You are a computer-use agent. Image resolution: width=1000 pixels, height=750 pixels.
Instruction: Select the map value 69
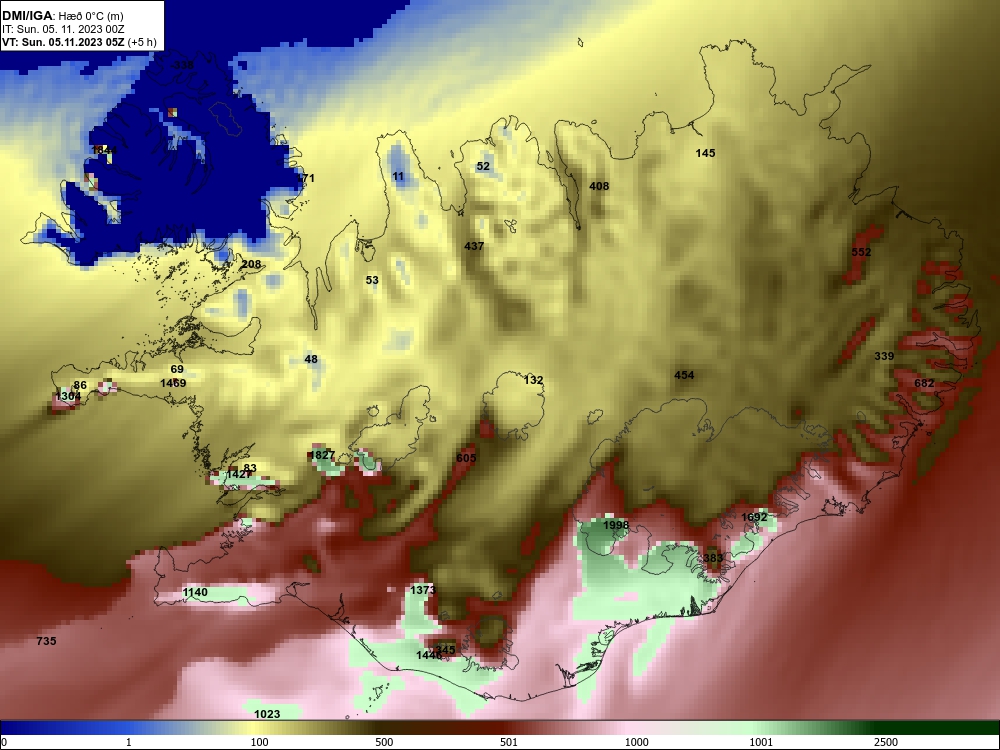(x=177, y=369)
